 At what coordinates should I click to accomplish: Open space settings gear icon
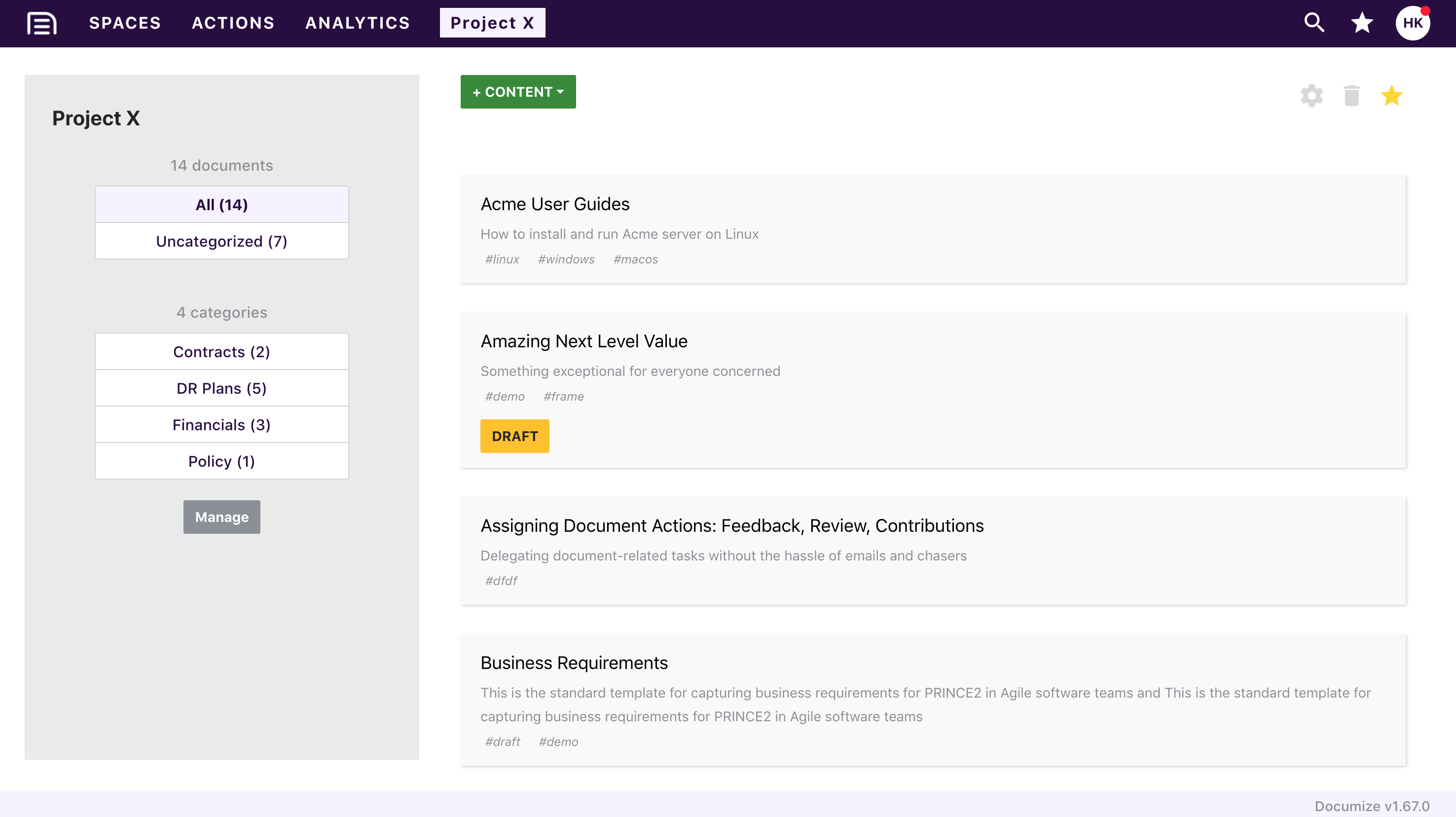coord(1311,96)
